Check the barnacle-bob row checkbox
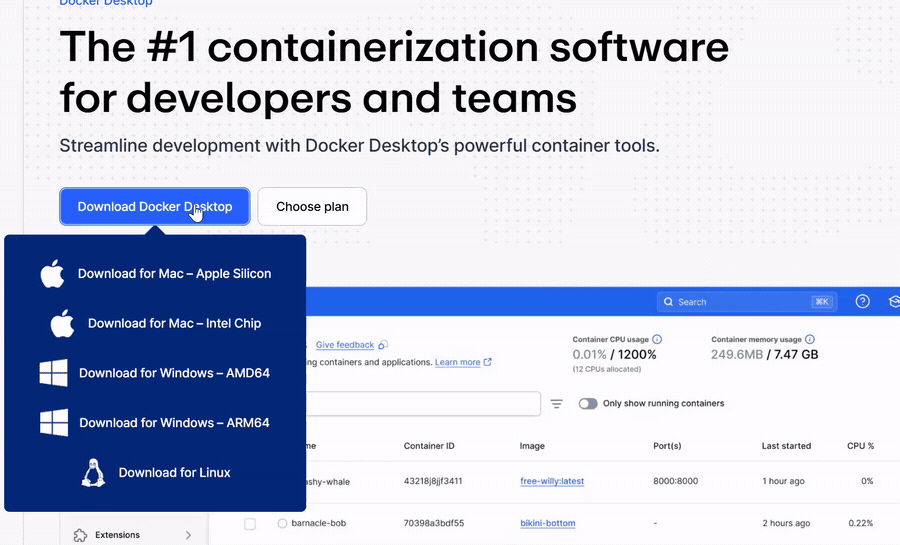 [x=250, y=524]
